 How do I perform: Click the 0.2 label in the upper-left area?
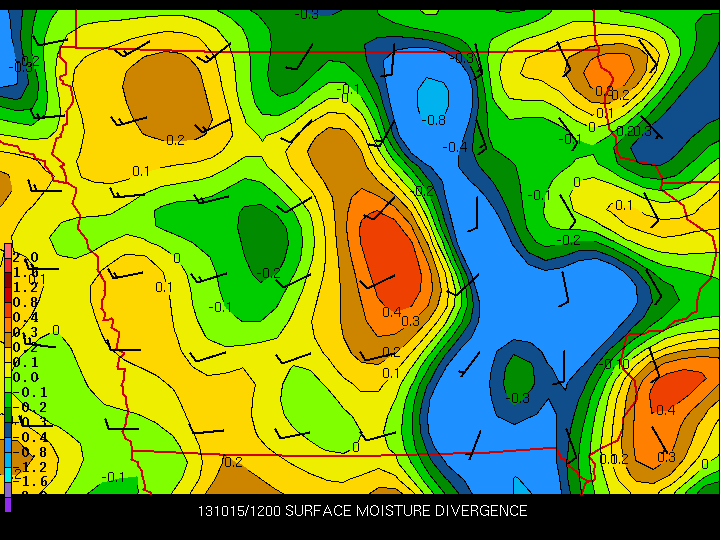(x=175, y=140)
